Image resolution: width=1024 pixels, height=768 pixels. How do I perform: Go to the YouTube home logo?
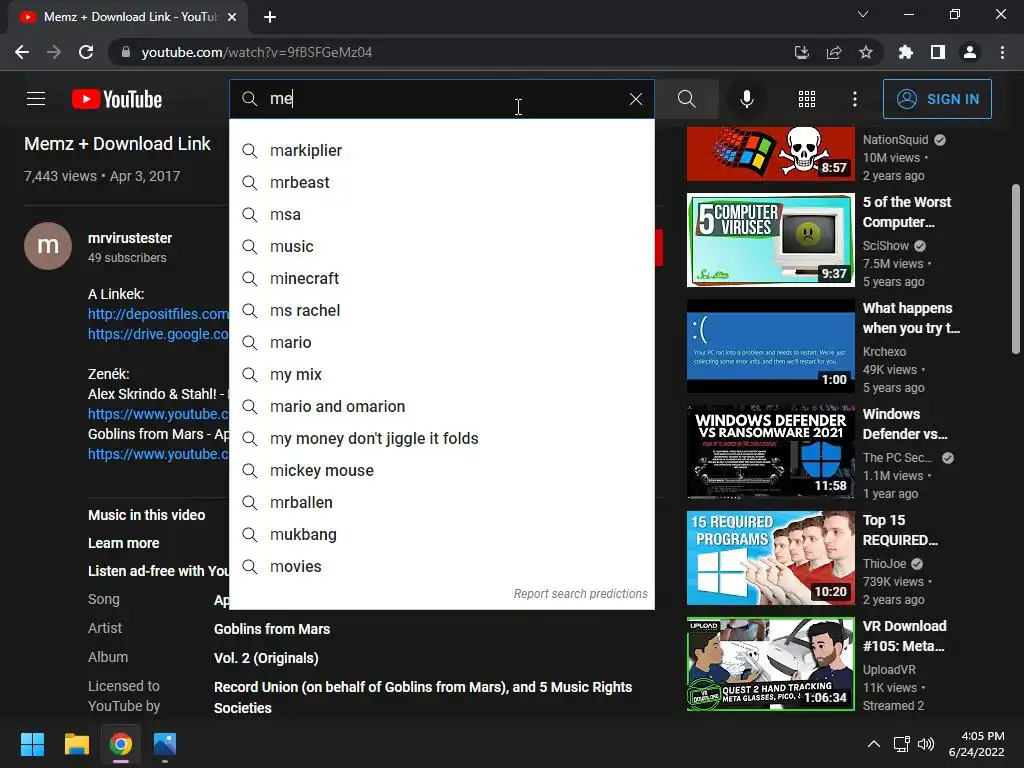pos(117,99)
